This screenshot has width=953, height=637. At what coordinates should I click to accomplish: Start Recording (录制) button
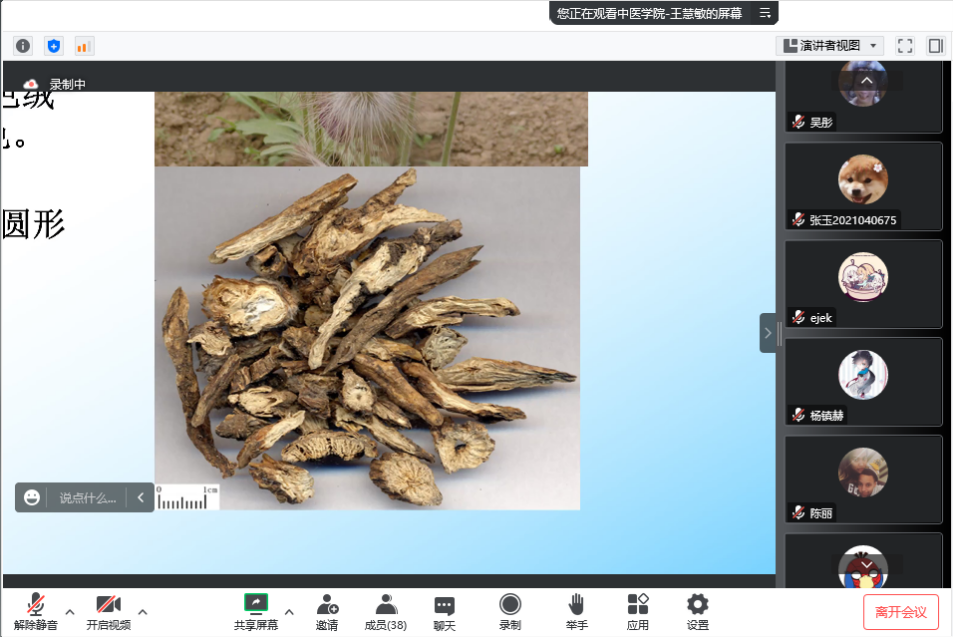510,611
